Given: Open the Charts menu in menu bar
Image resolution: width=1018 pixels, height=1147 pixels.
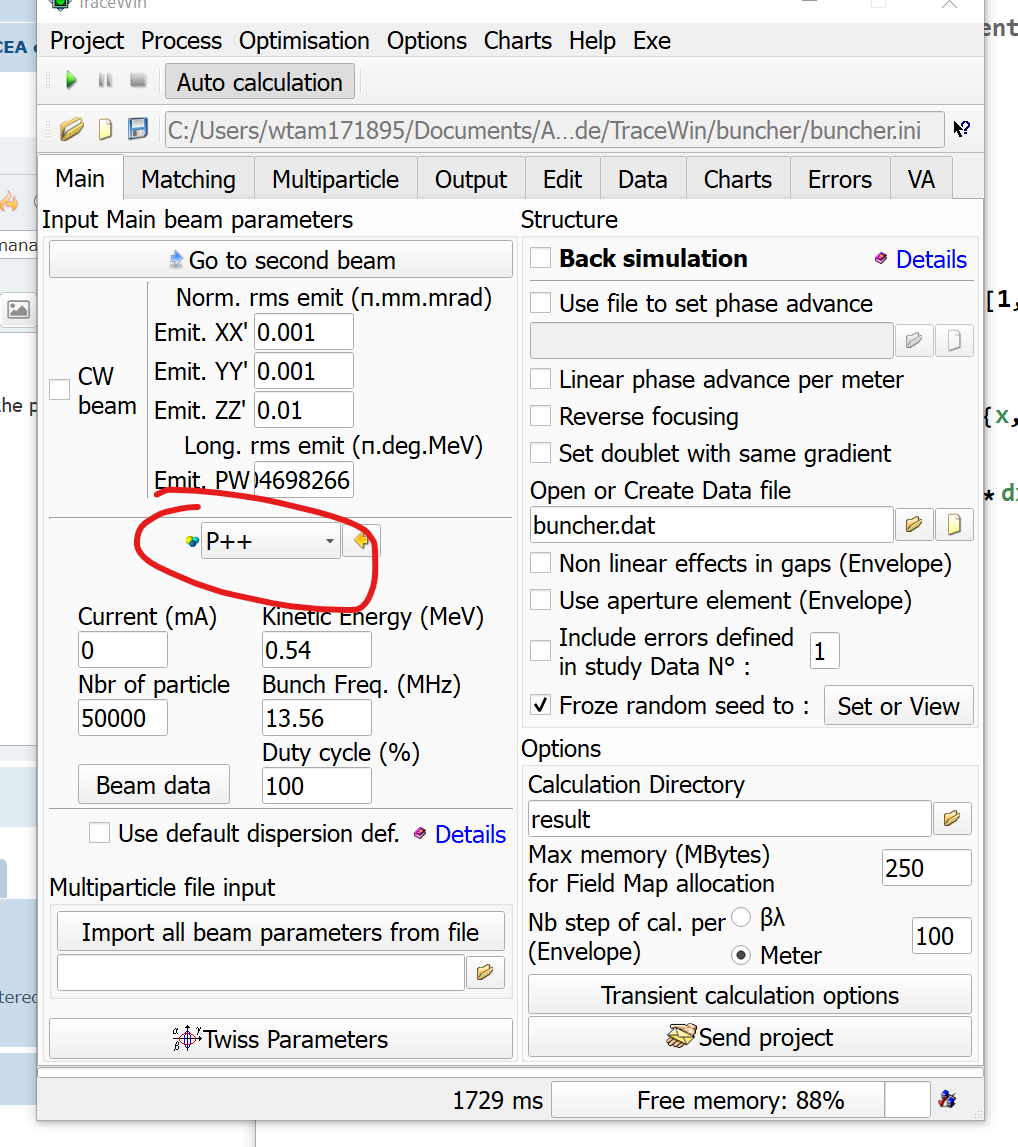Looking at the screenshot, I should [518, 41].
